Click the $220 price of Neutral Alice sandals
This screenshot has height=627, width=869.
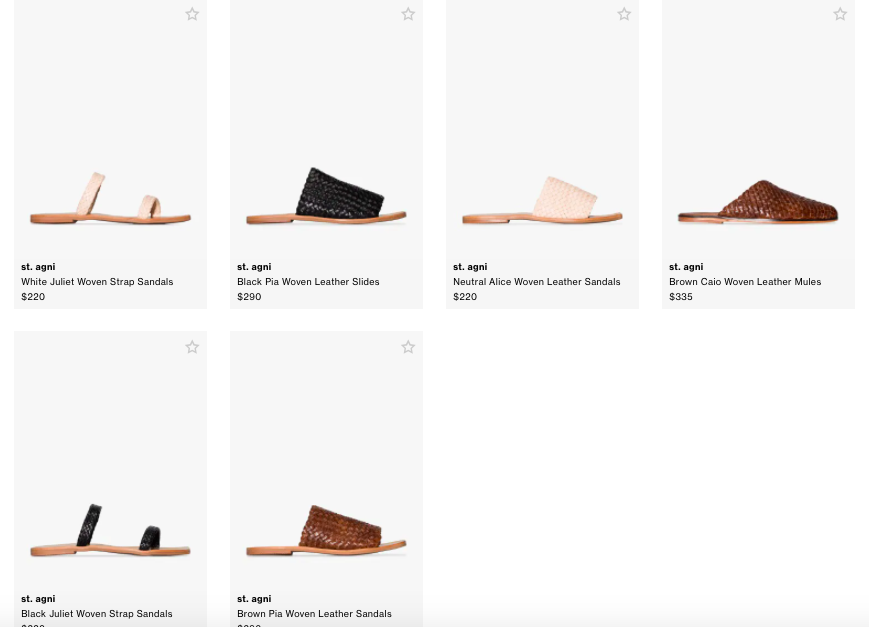pos(465,297)
